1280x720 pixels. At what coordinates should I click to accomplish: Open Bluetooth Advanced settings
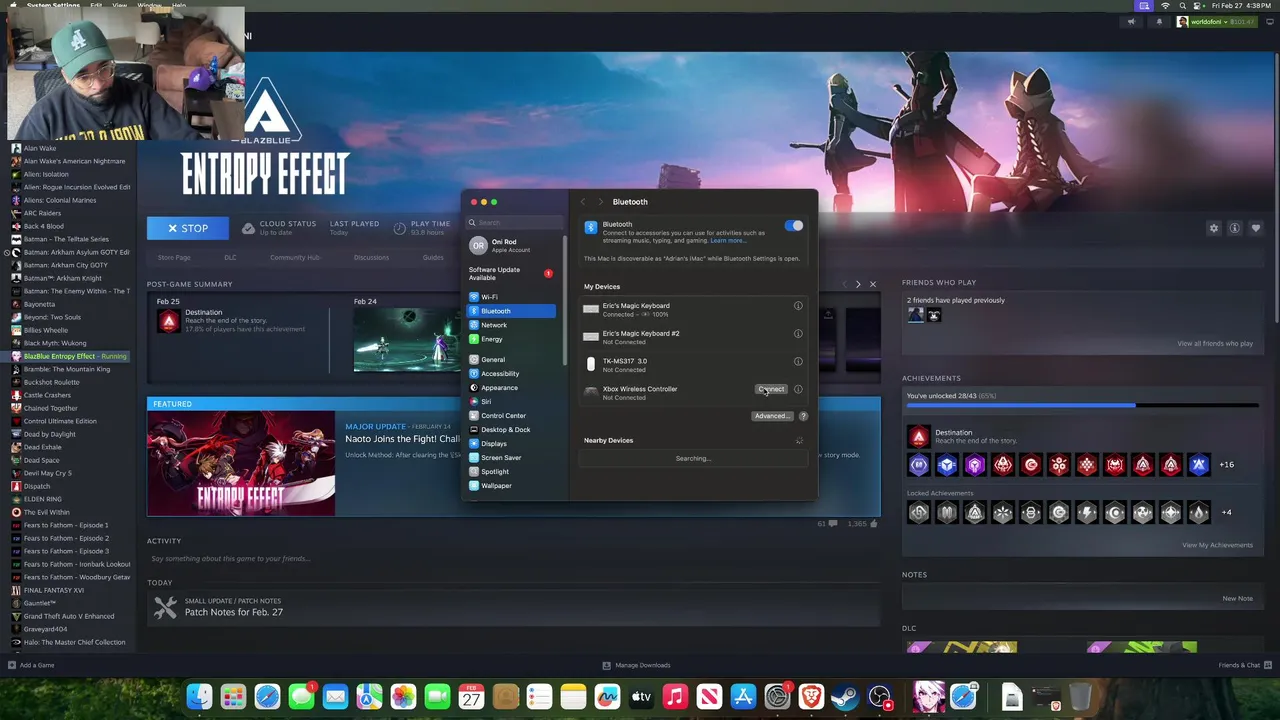click(x=771, y=416)
